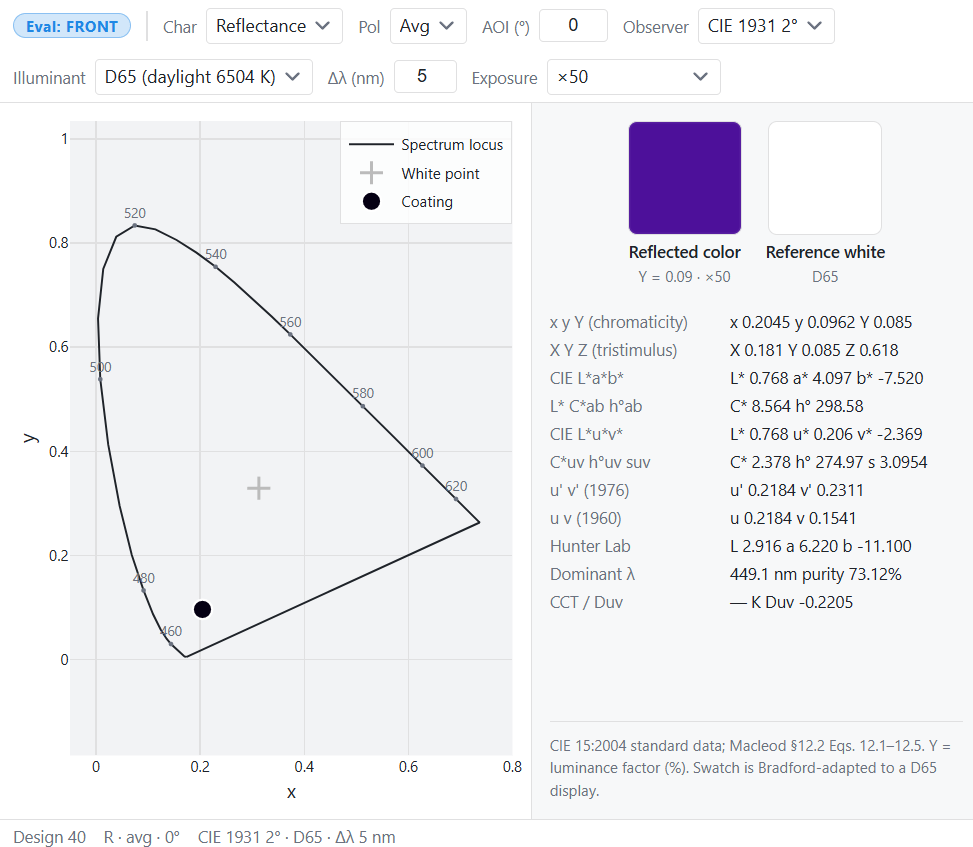Viewport: 973px width, 847px height.
Task: Select the 449.1 nm purity 73.12% value
Action: click(815, 574)
